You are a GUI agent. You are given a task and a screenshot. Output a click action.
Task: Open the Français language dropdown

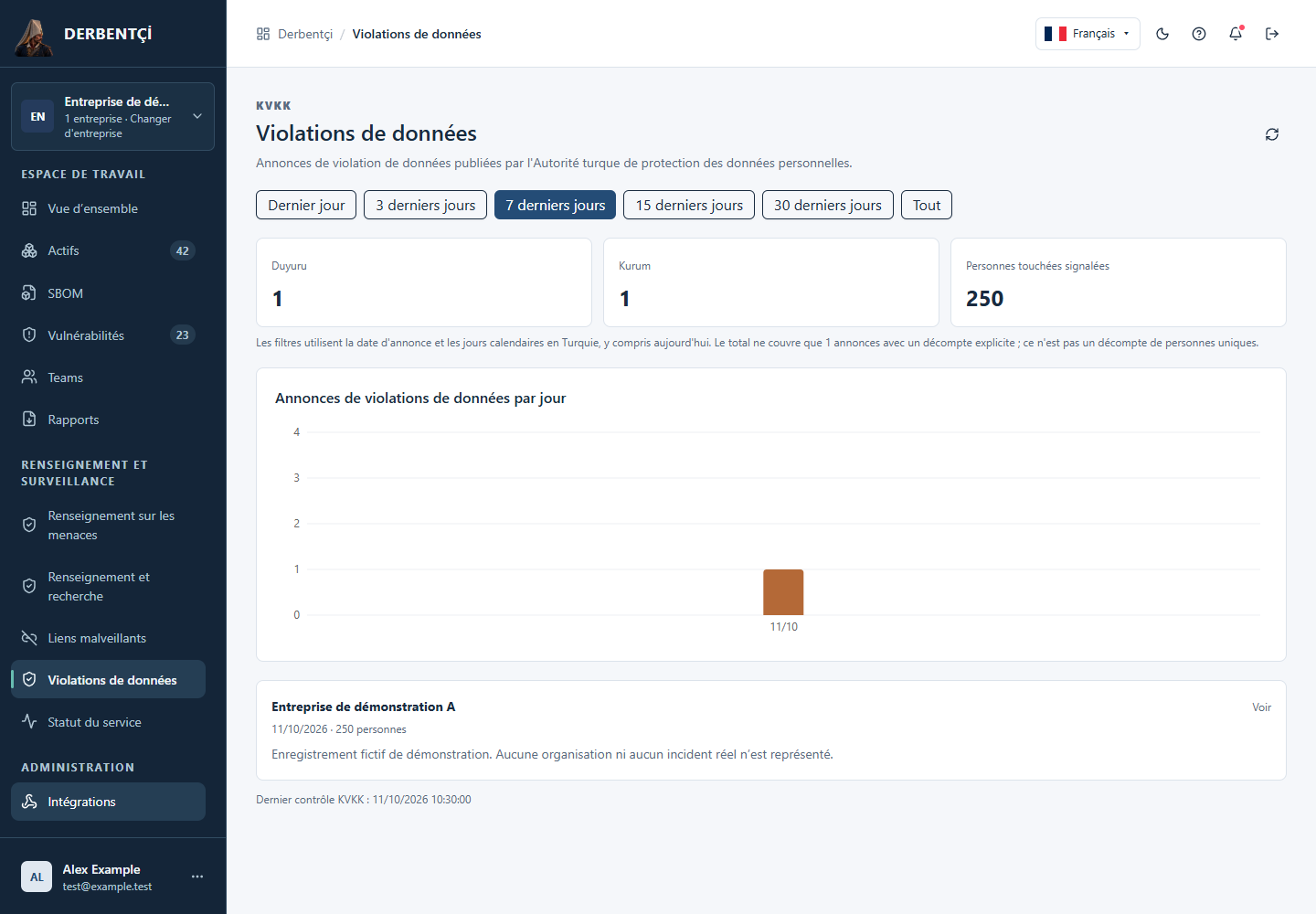[1088, 34]
